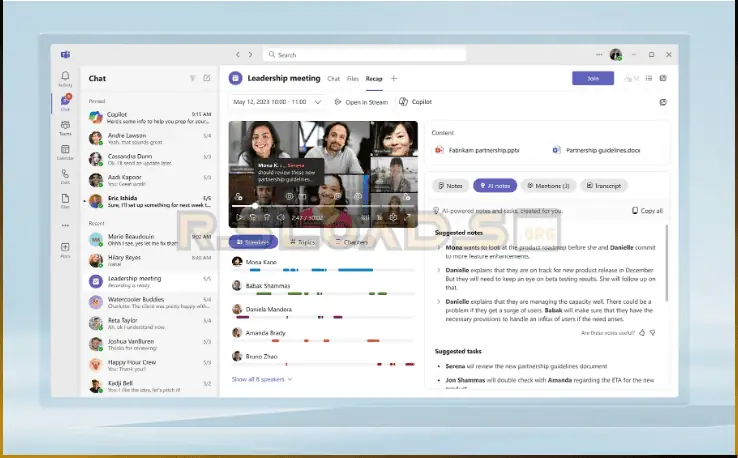Open video player settings gear

point(393,217)
